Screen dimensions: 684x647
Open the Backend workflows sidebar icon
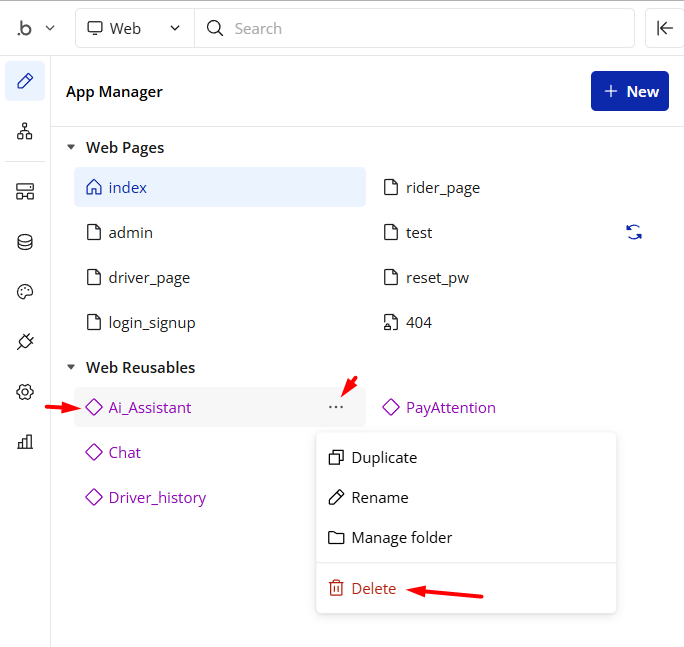(25, 192)
